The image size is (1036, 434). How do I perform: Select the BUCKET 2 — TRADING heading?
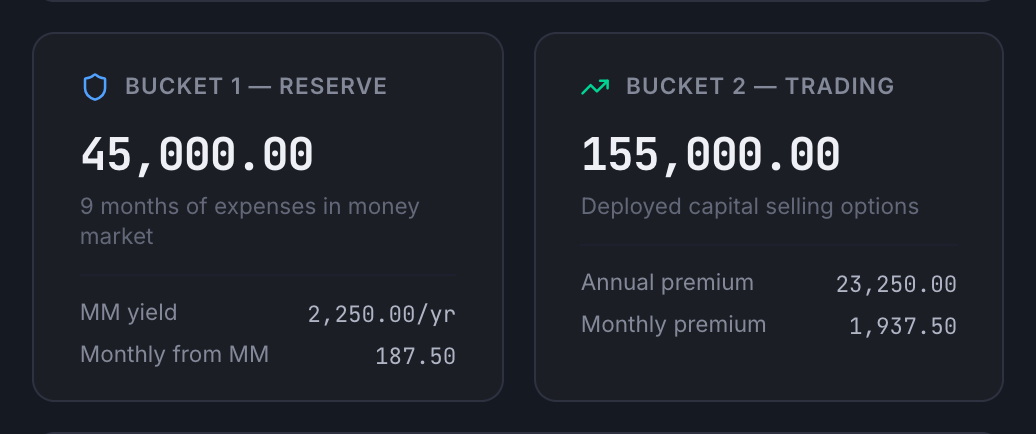[x=760, y=87]
